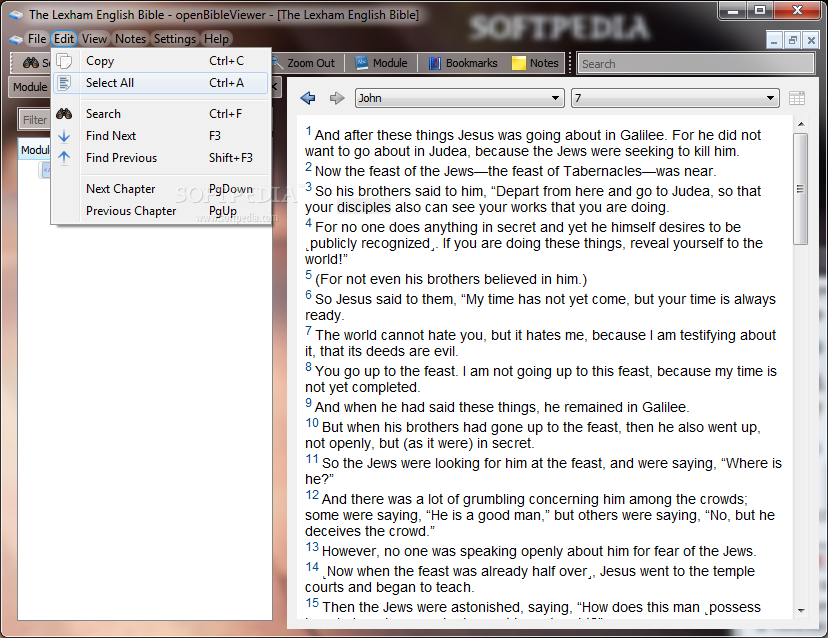Click the vertical scrollbar thumb

click(x=801, y=189)
